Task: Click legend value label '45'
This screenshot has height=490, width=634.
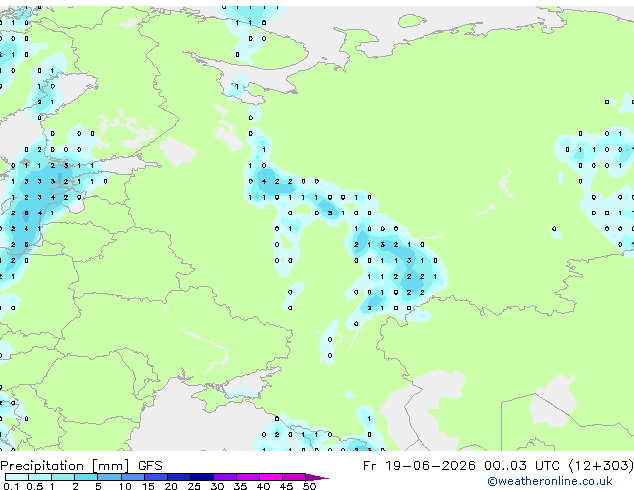Action: pos(287,486)
